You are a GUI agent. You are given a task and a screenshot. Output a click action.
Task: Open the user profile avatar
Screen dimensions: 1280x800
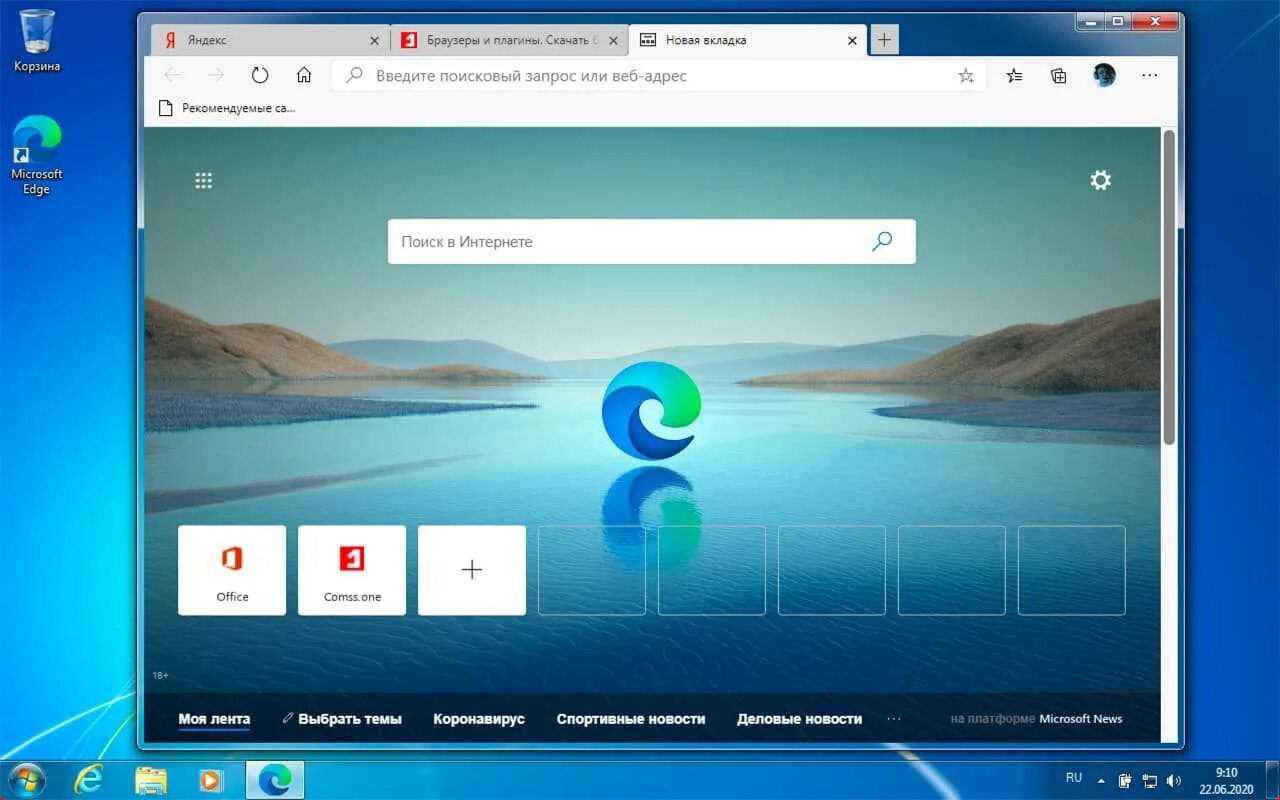coord(1104,75)
